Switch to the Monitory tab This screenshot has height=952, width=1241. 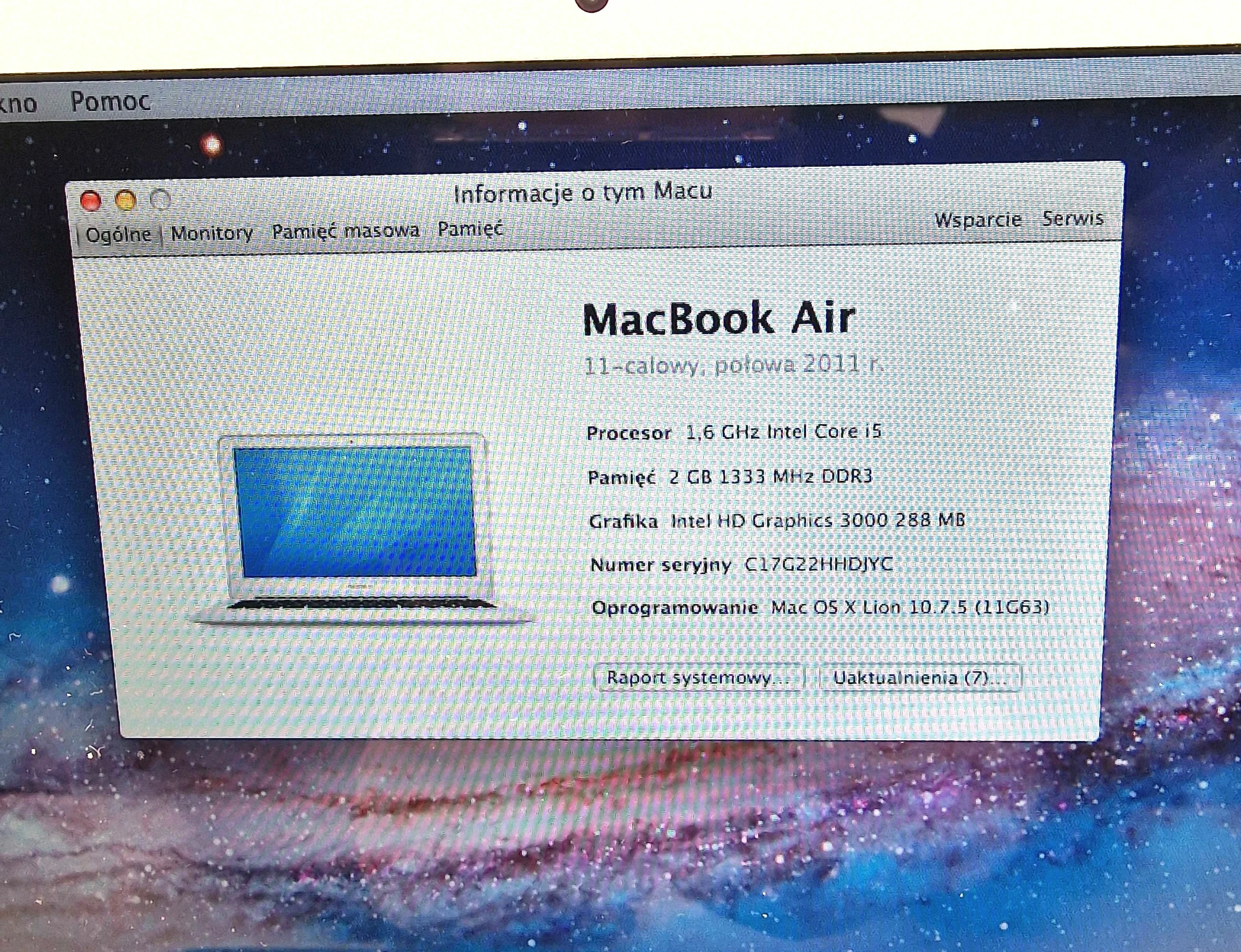coord(212,233)
